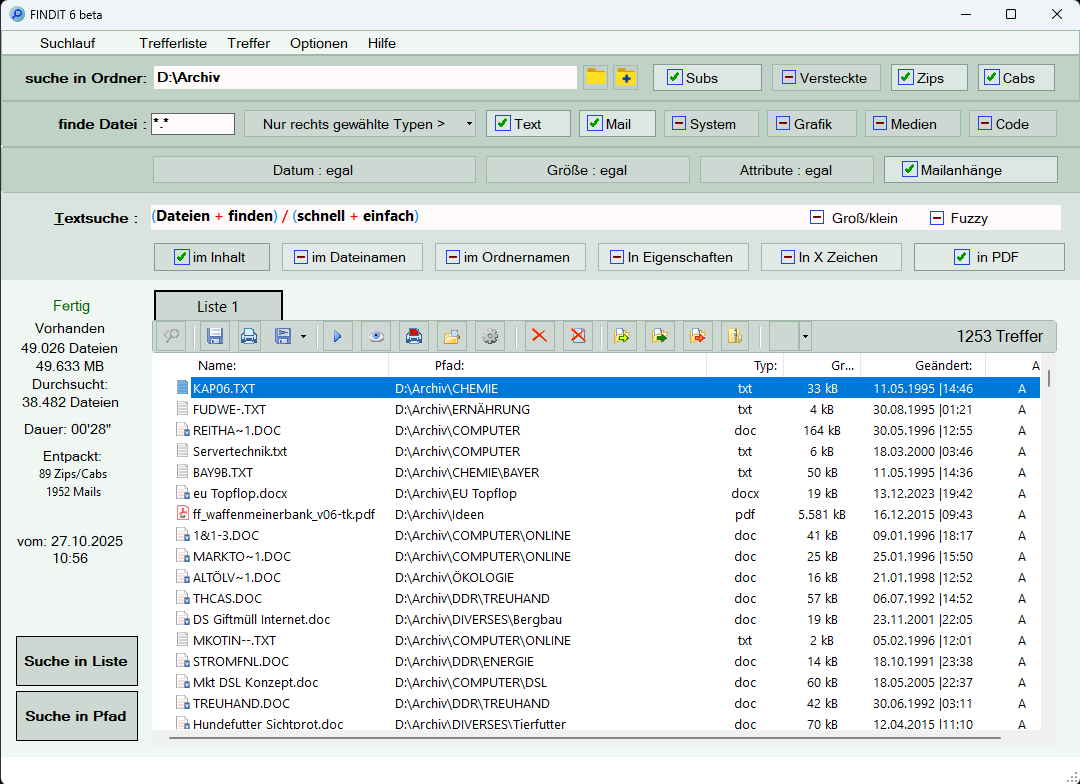Expand the arrow next to second save icon
Screen dimensions: 1080x784
tap(303, 337)
